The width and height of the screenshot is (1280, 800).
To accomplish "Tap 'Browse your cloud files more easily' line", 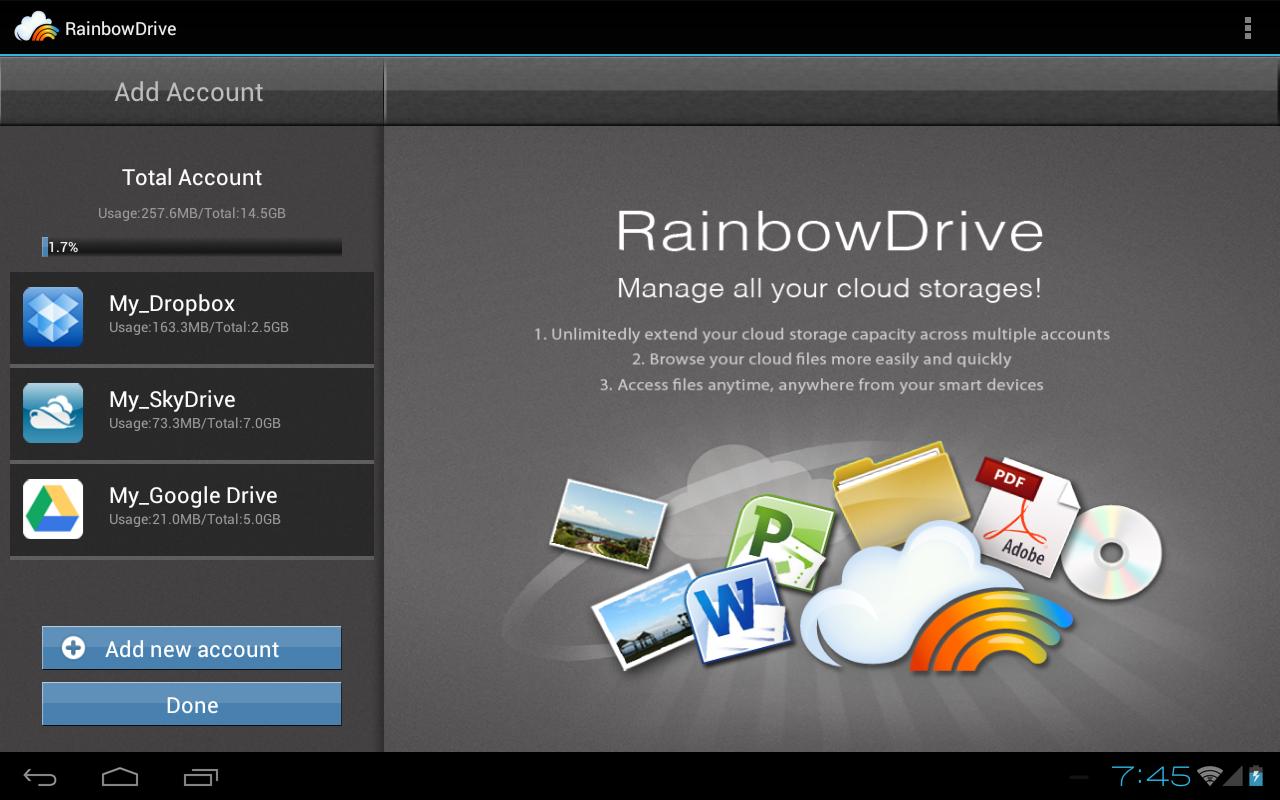I will 821,359.
